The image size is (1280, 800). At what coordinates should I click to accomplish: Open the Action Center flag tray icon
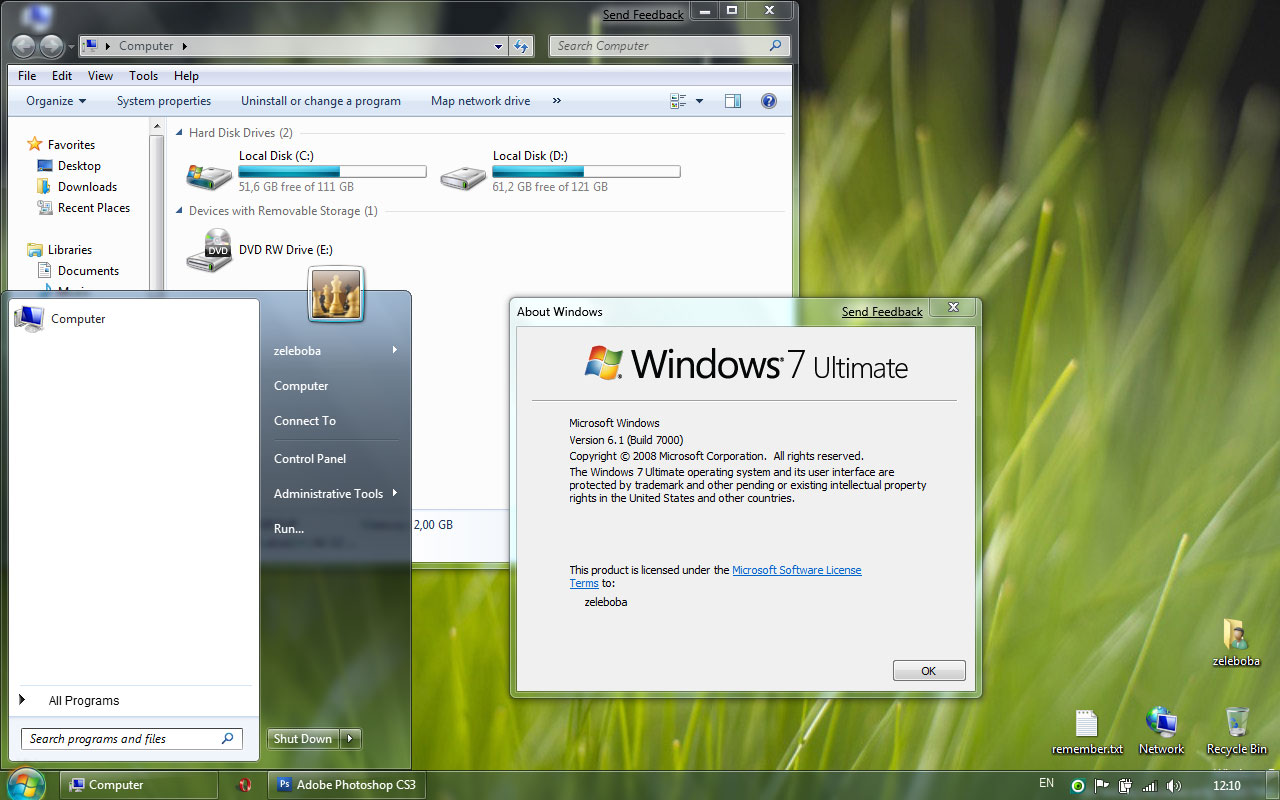click(x=1102, y=786)
